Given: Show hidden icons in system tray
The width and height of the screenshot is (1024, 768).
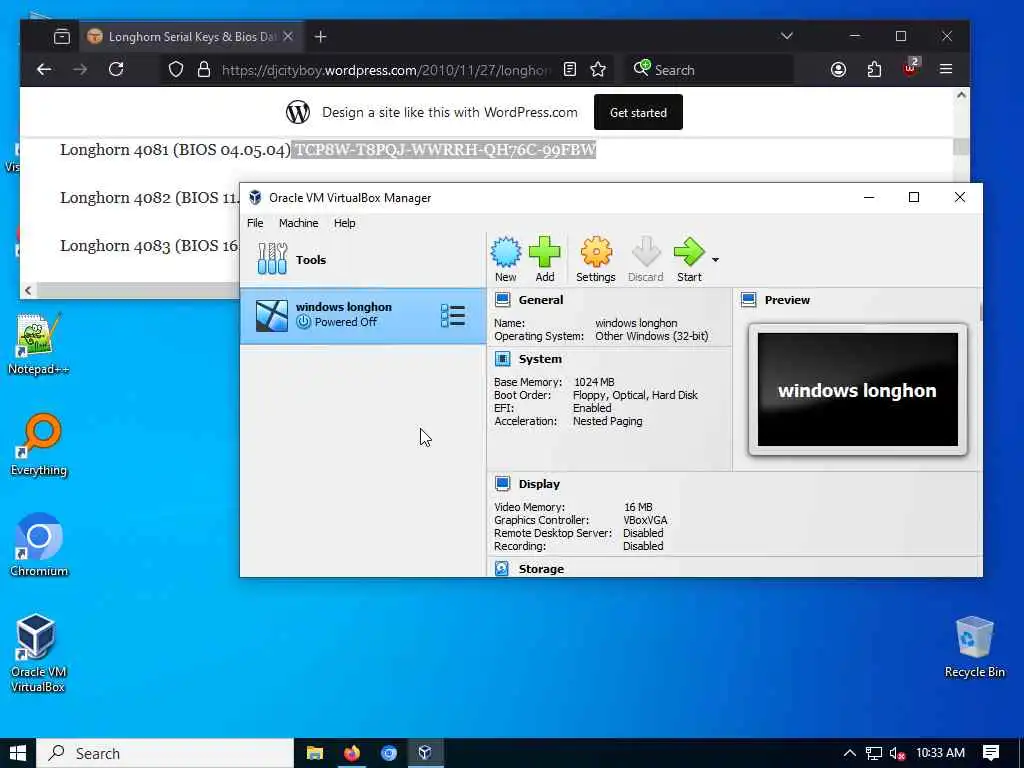Looking at the screenshot, I should pos(849,753).
